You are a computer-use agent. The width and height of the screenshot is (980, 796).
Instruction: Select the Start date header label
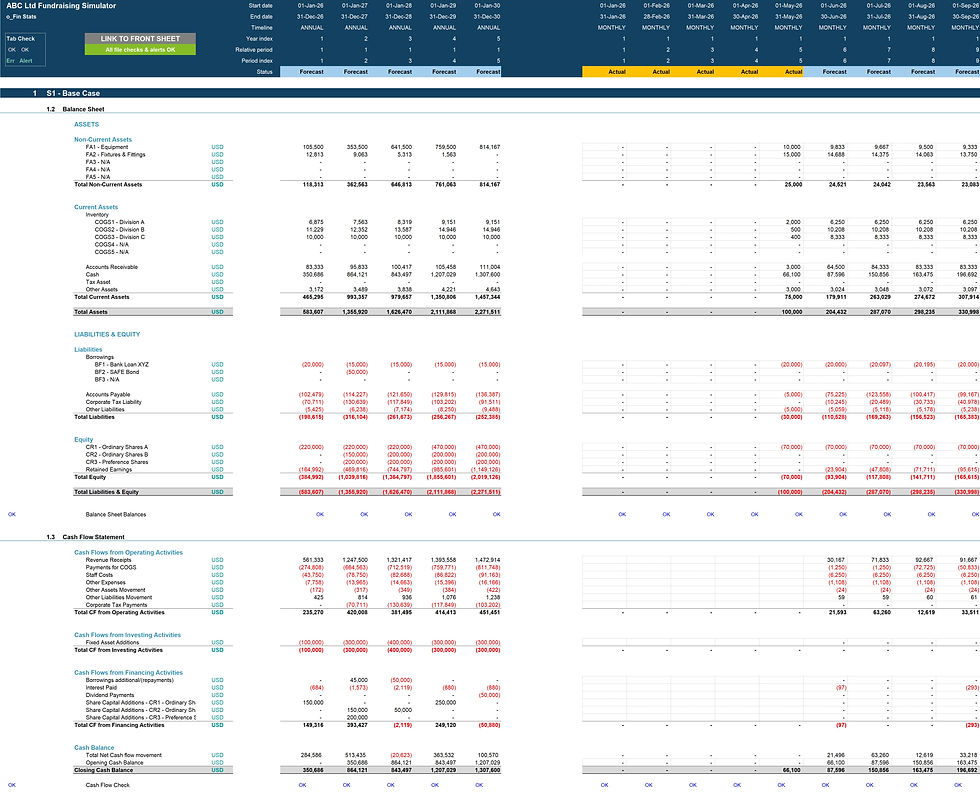pyautogui.click(x=260, y=6)
